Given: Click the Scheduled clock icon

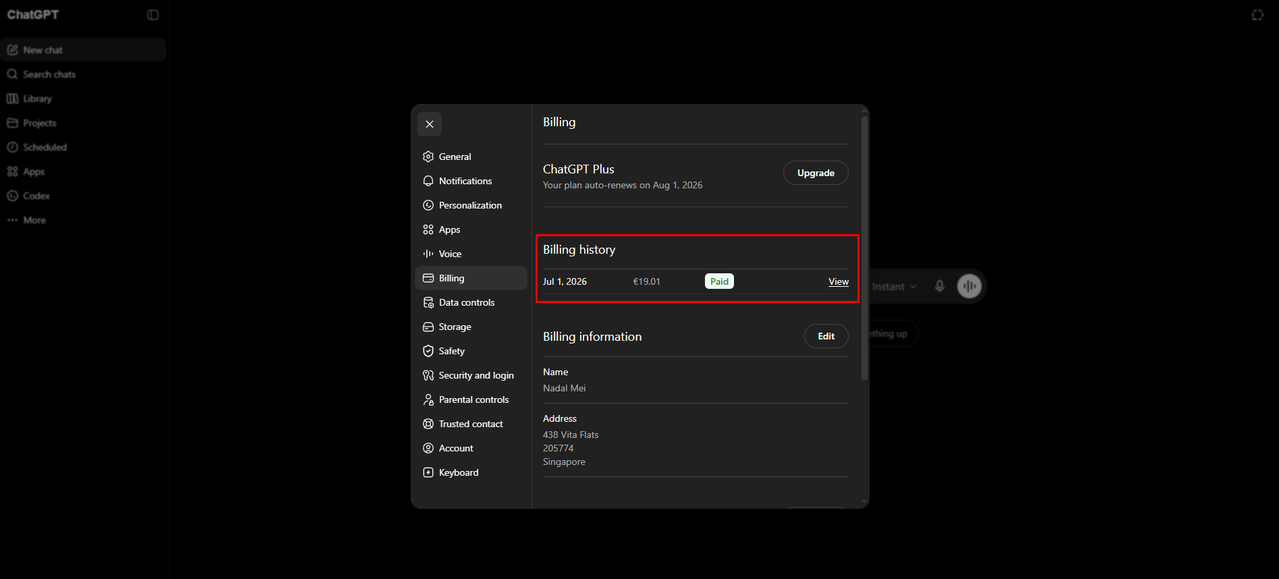Looking at the screenshot, I should 13,147.
